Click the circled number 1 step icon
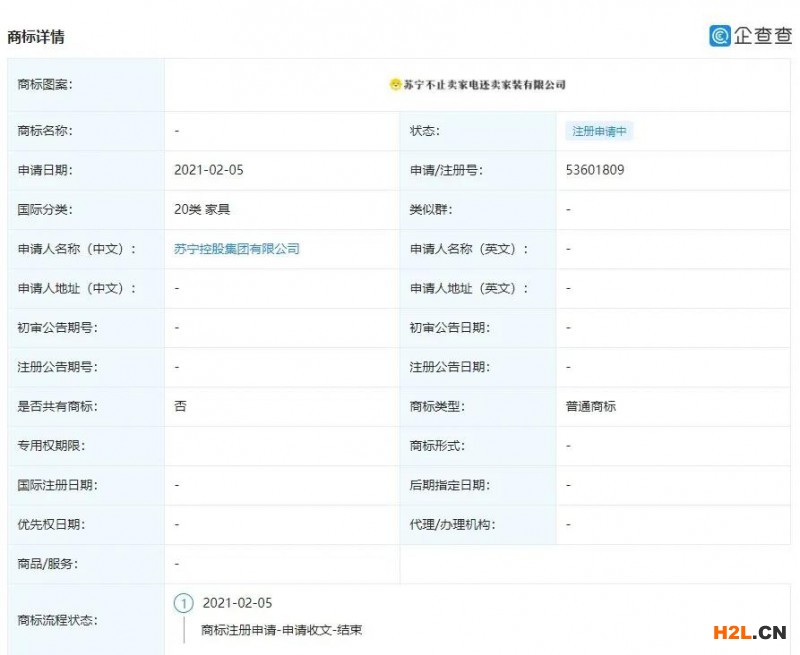The width and height of the screenshot is (800, 655). point(183,603)
